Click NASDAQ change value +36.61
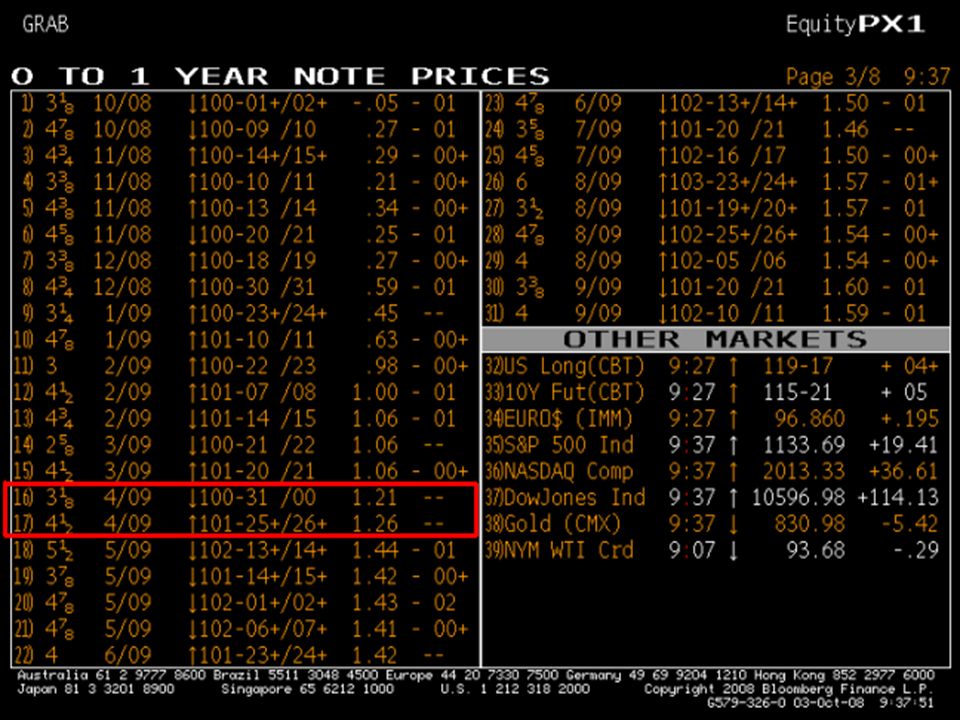The width and height of the screenshot is (960, 720). (904, 471)
